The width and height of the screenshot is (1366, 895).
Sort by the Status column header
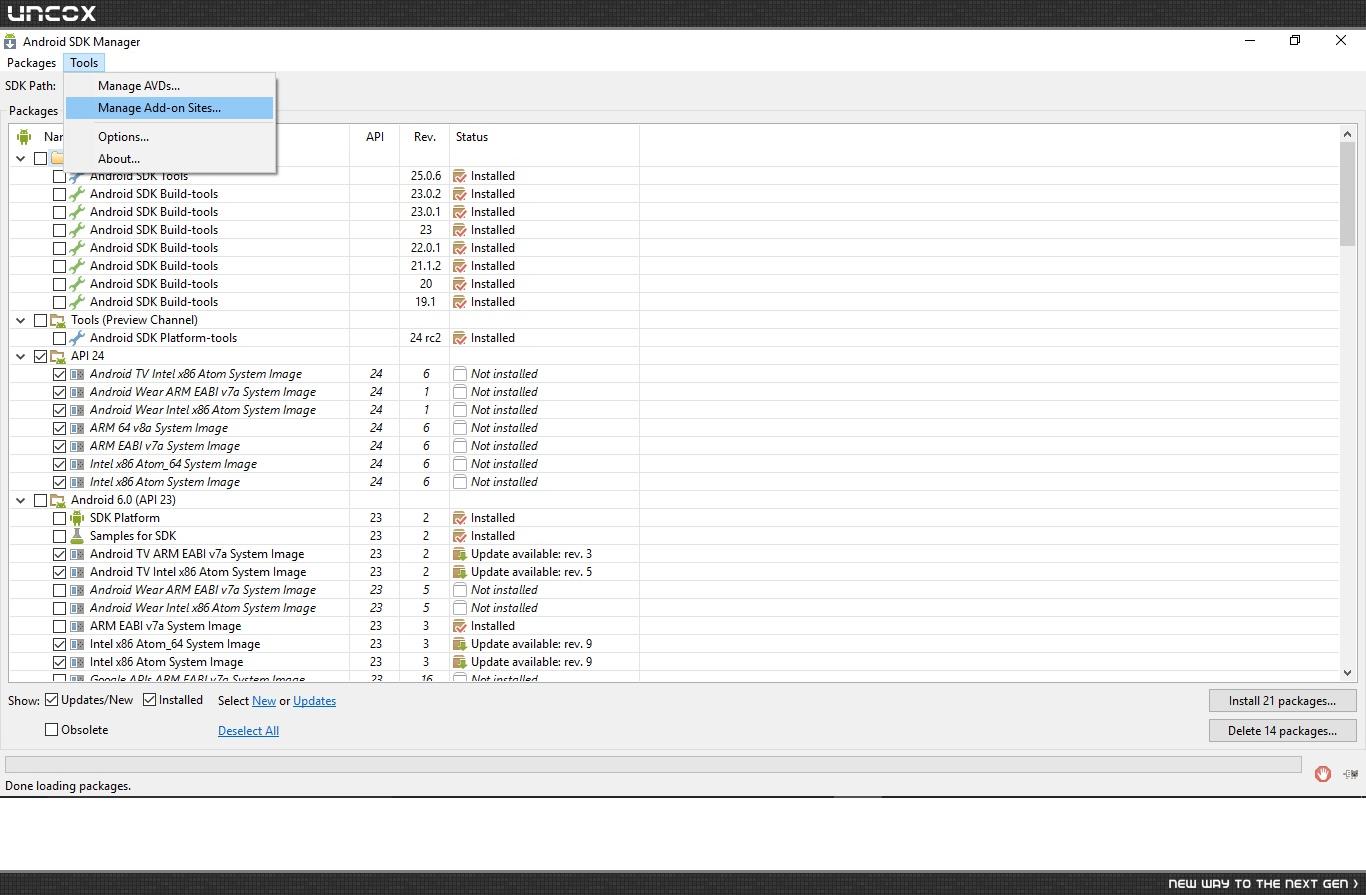pyautogui.click(x=544, y=137)
